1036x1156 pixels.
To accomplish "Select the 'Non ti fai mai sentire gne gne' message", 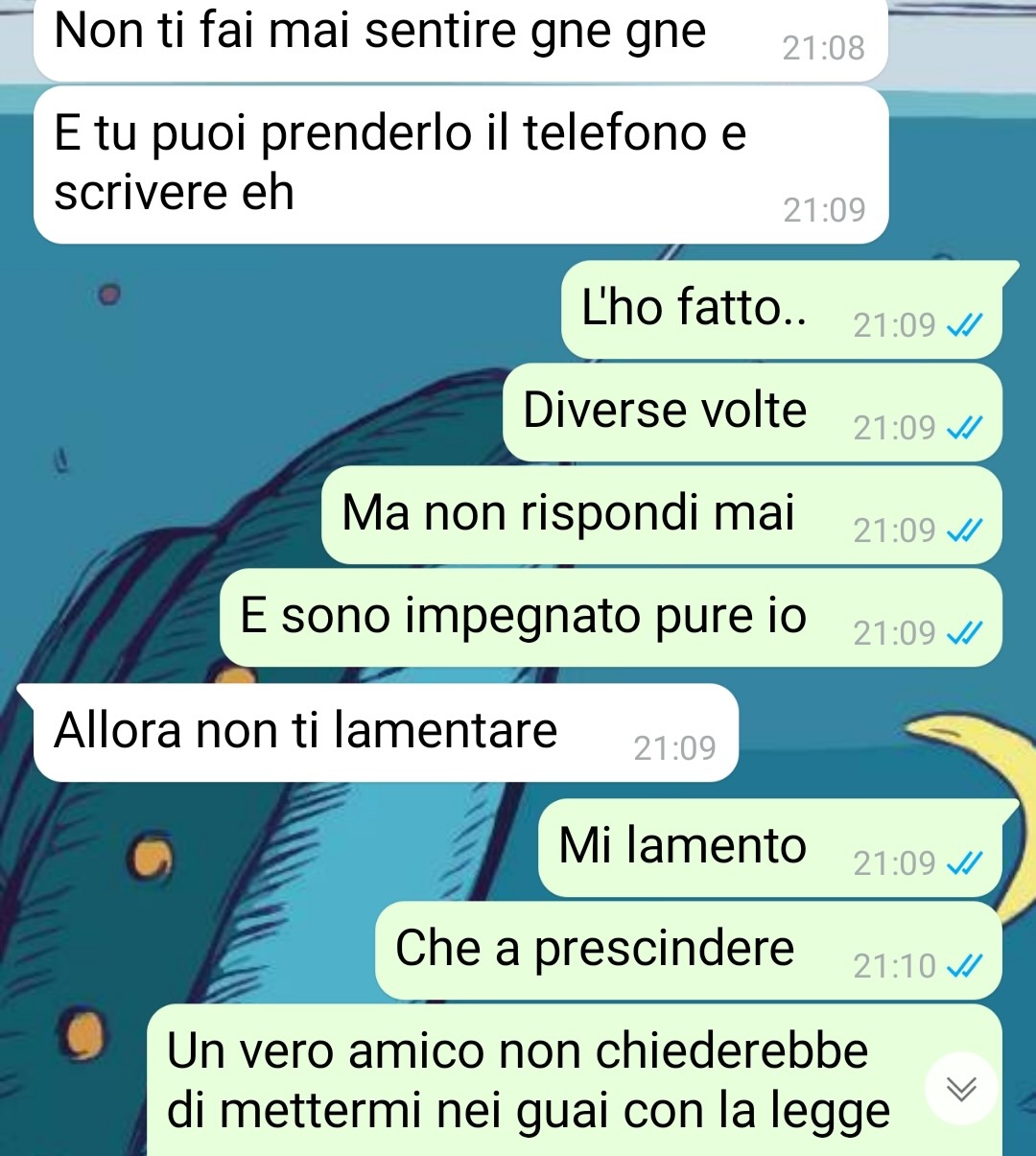I will pos(460,38).
